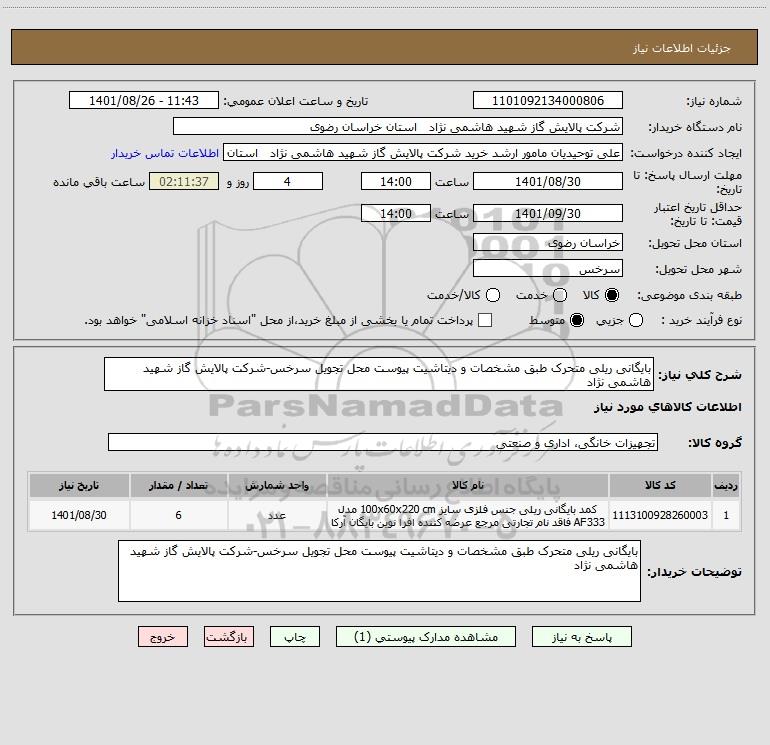Select the خدمت radio button

[x=560, y=295]
